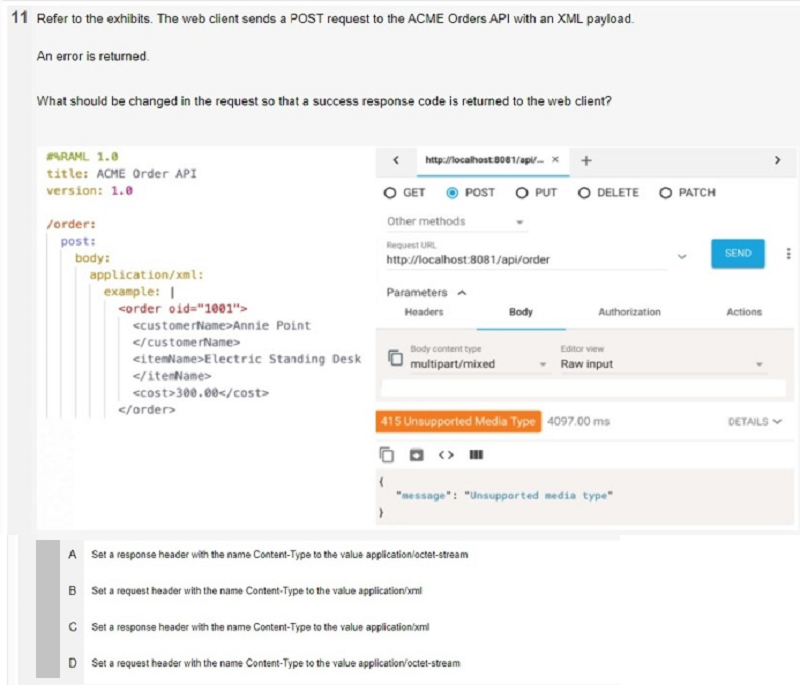Open the Editor view Raw input dropdown

663,364
